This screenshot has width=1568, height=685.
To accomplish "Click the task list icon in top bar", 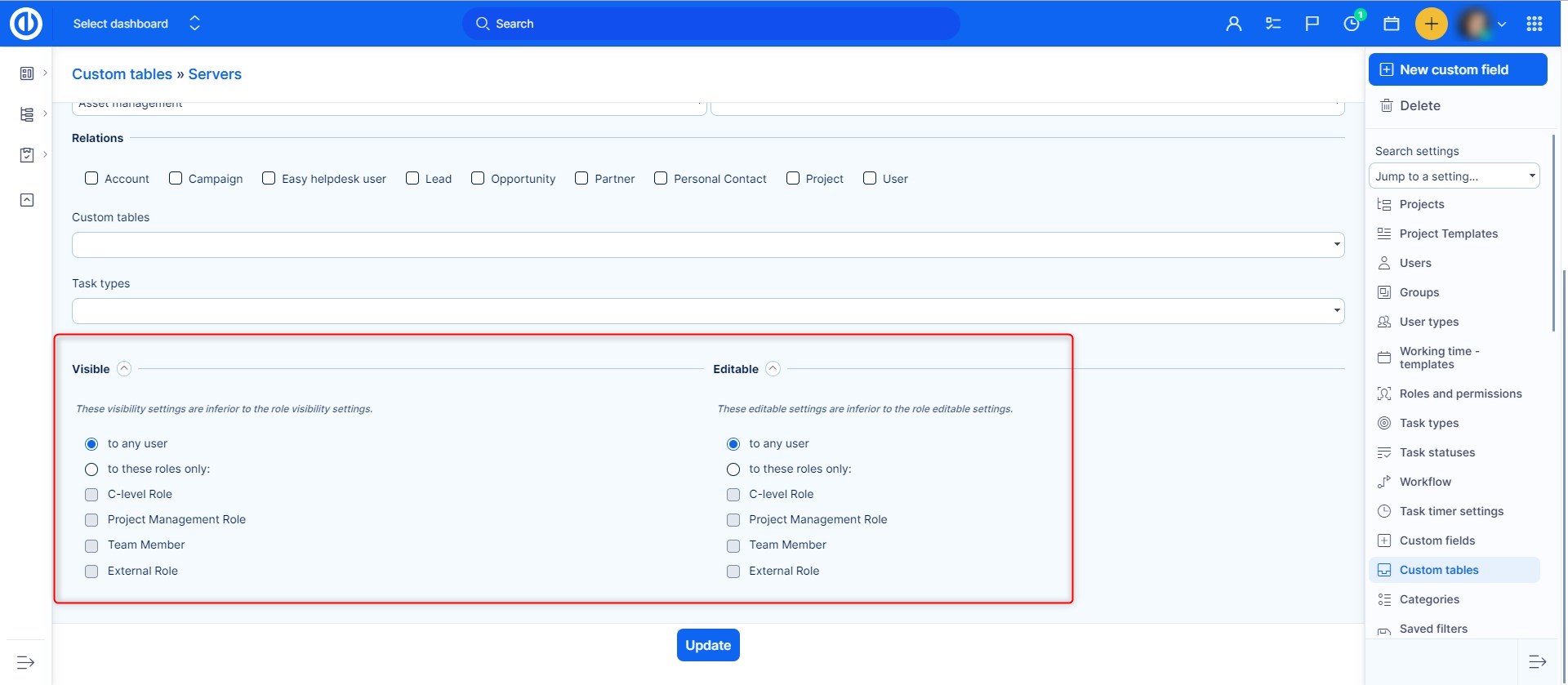I will [1273, 24].
